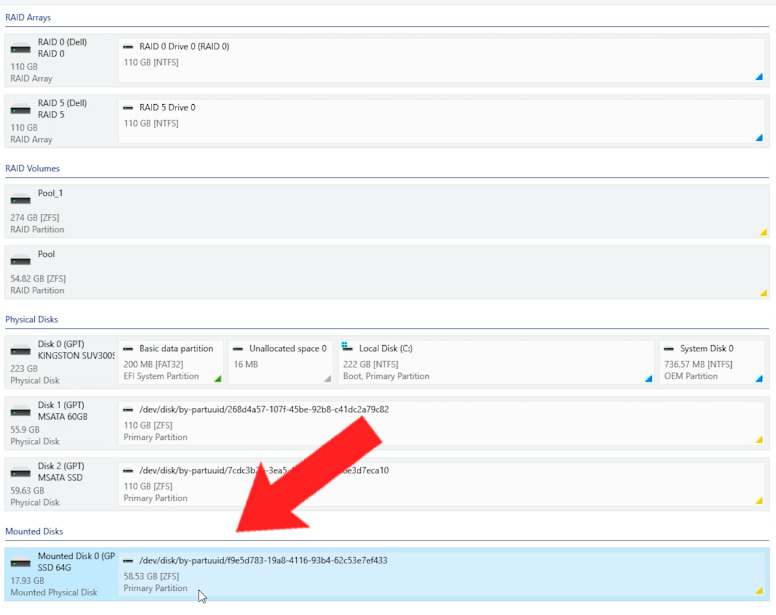Click the '17.93 GB' size text

(27, 580)
